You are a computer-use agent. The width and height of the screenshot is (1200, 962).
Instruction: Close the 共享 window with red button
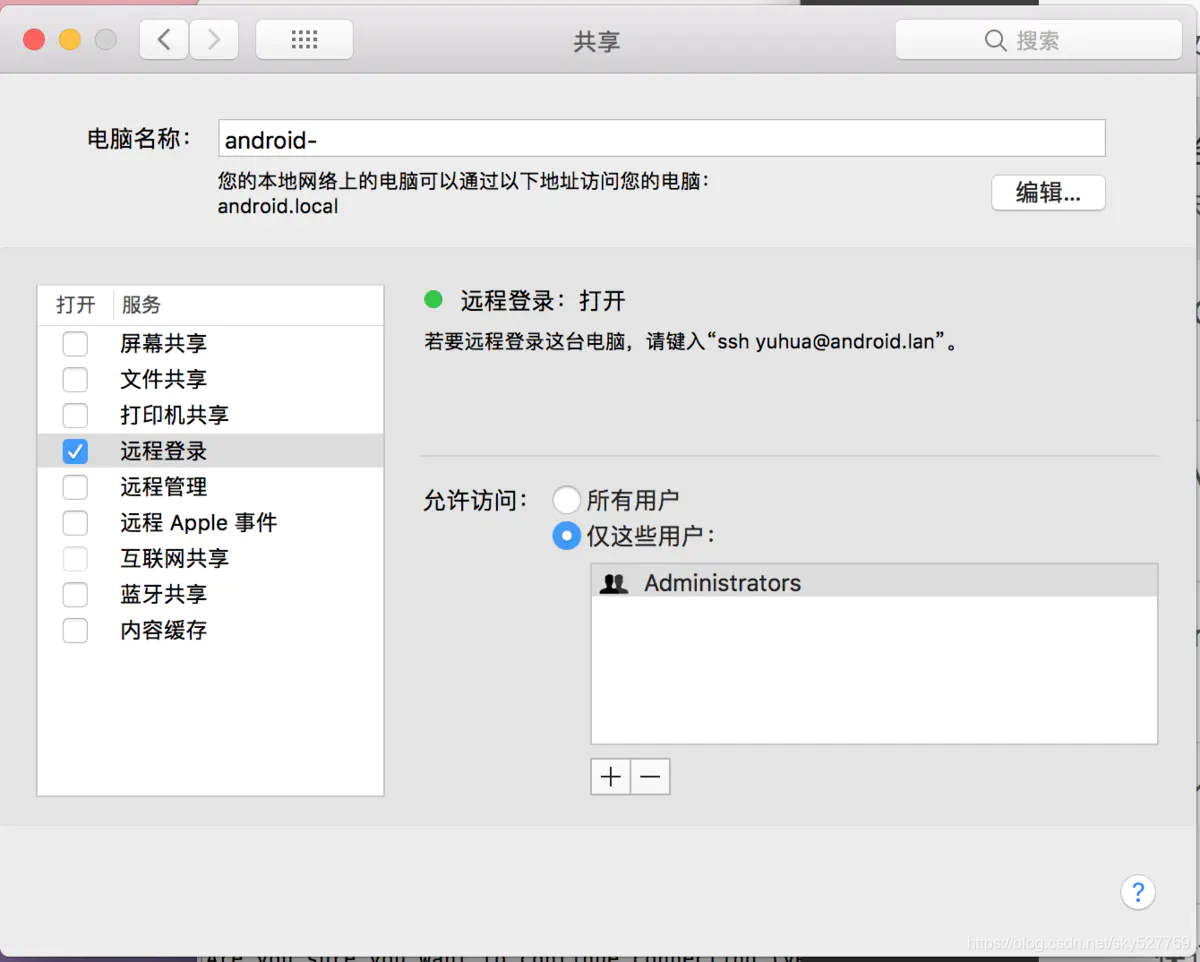point(35,40)
